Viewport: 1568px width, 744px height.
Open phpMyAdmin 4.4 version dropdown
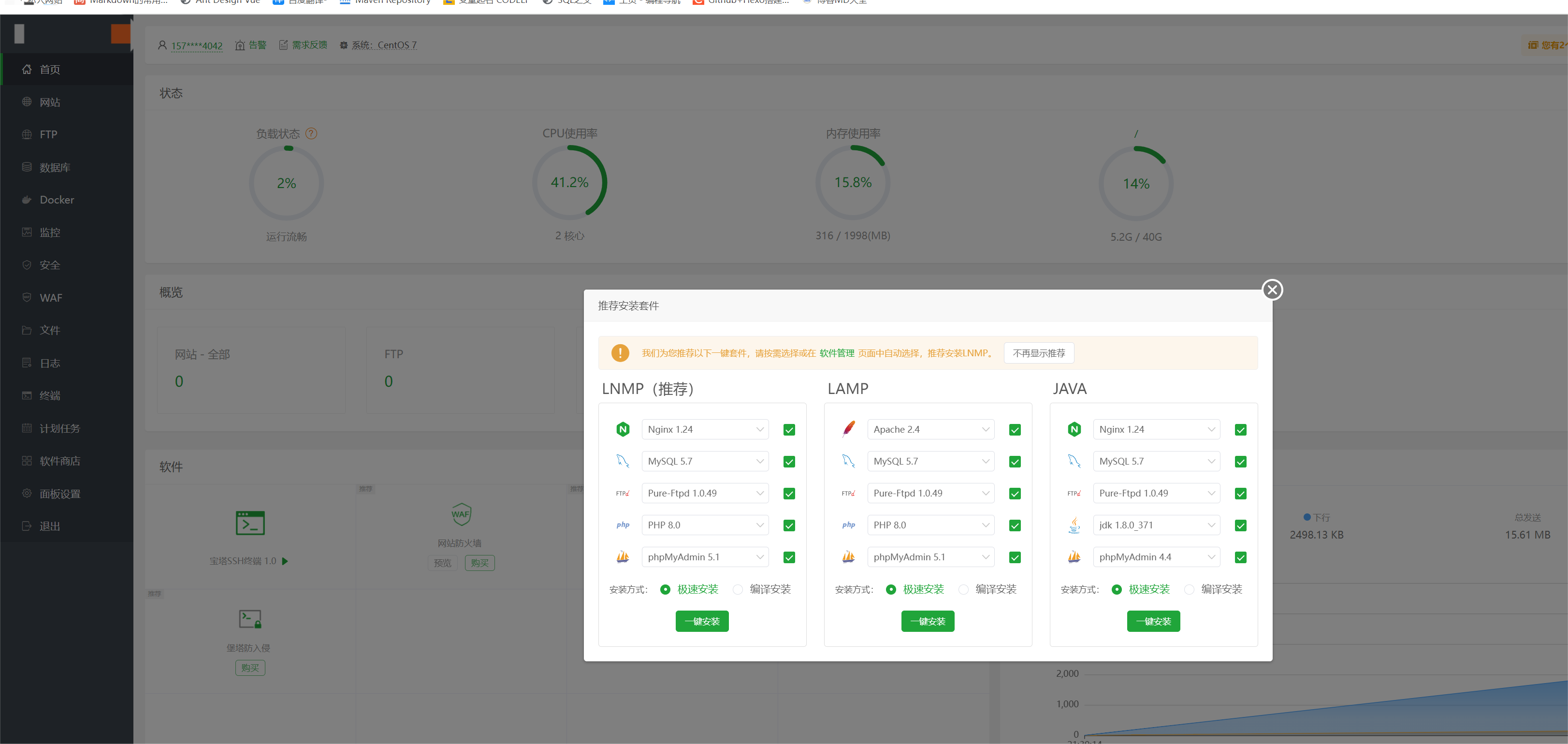1157,557
